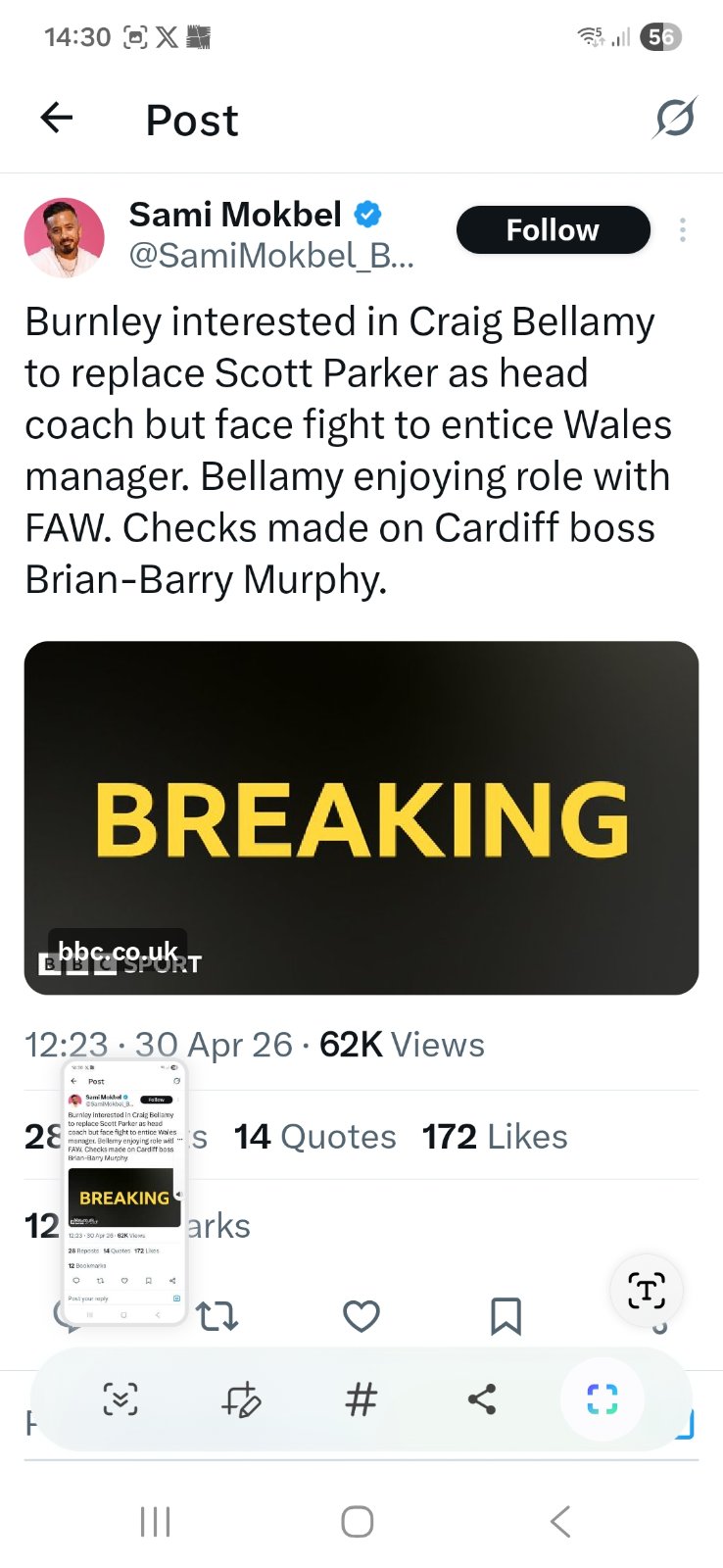Open the recent apps navigation button
723x1568 pixels.
click(x=155, y=1521)
